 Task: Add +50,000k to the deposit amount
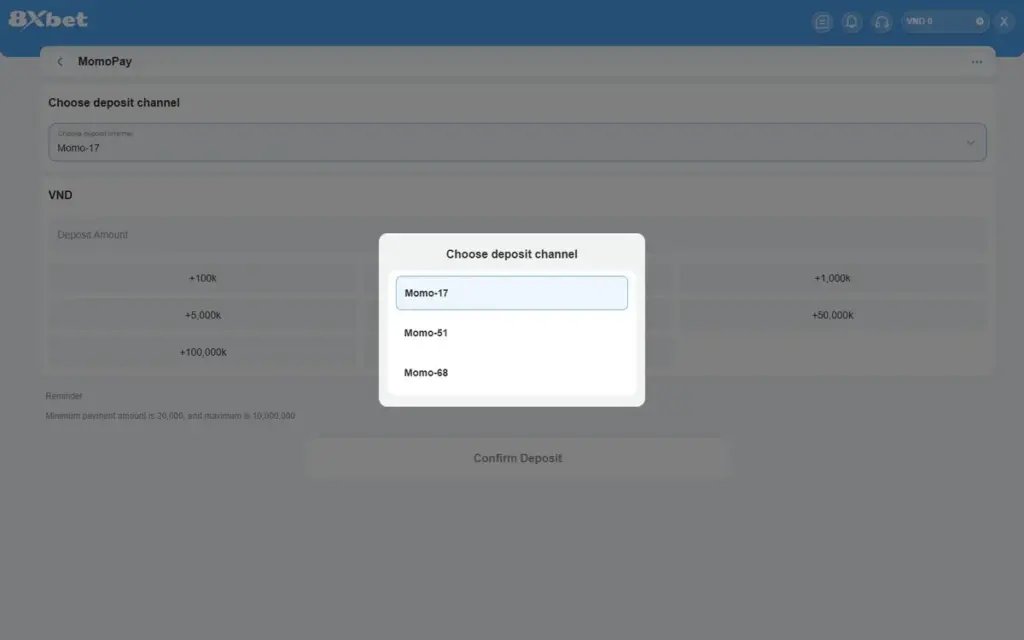click(x=833, y=315)
